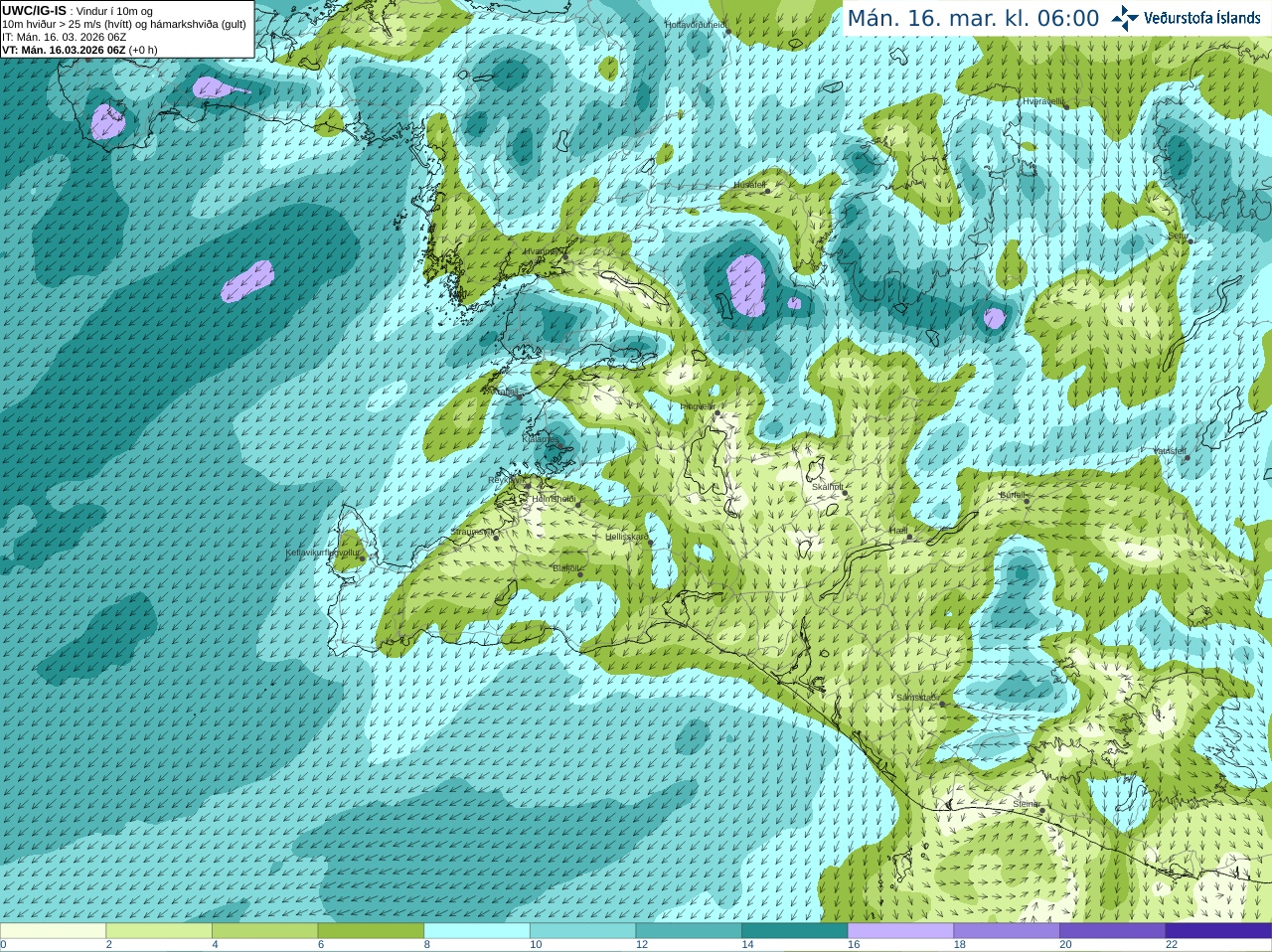Click the Hólmsheiði station label
The image size is (1272, 952).
pyautogui.click(x=554, y=499)
